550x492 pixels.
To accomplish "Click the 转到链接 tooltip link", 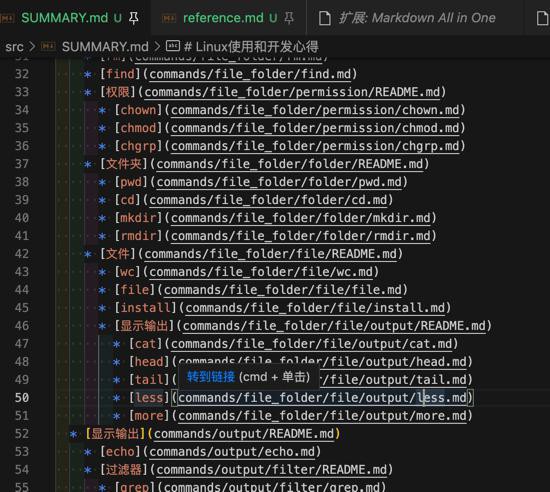I will (210, 377).
